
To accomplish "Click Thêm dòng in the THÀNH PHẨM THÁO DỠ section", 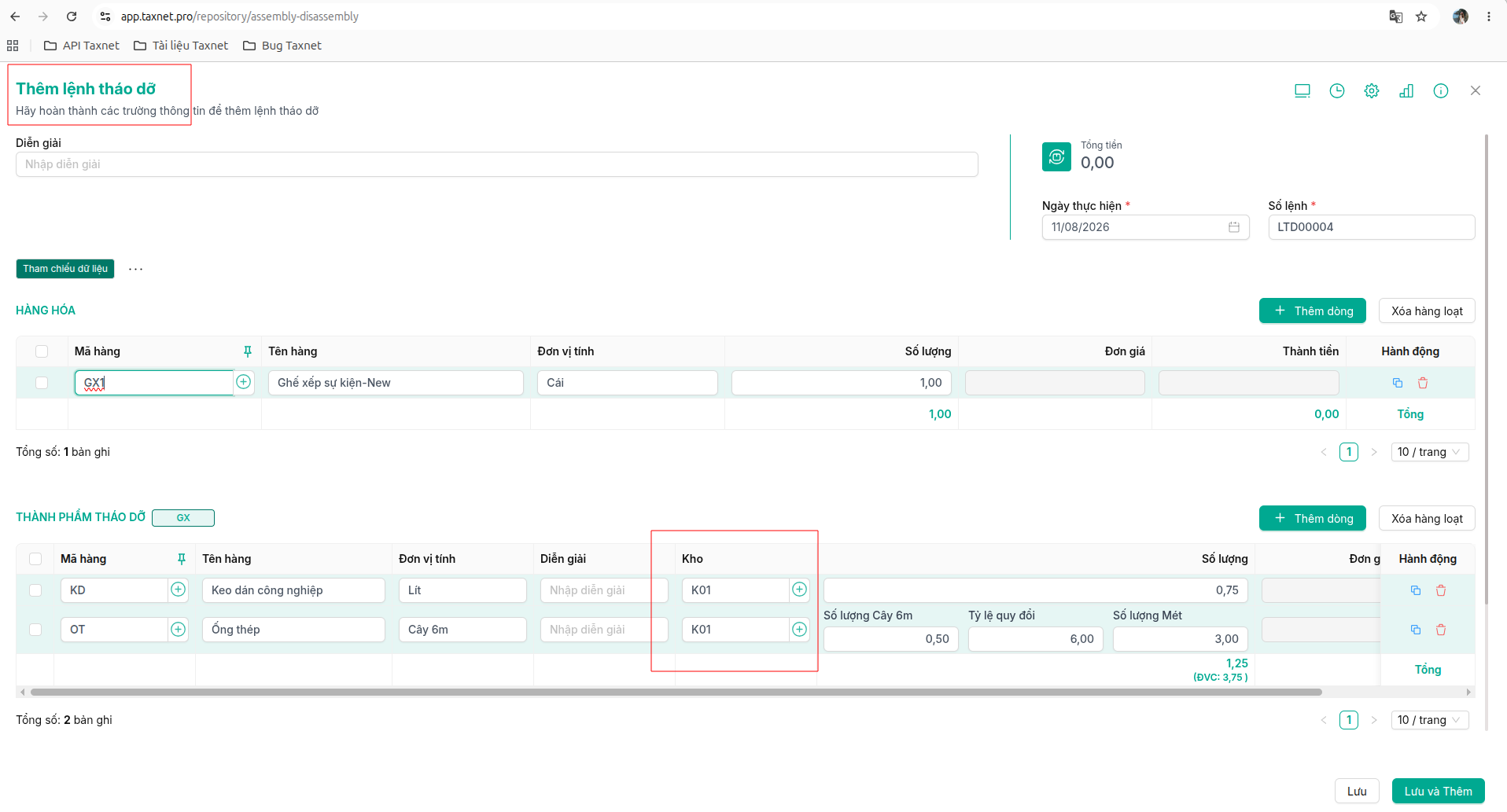I will (x=1312, y=519).
